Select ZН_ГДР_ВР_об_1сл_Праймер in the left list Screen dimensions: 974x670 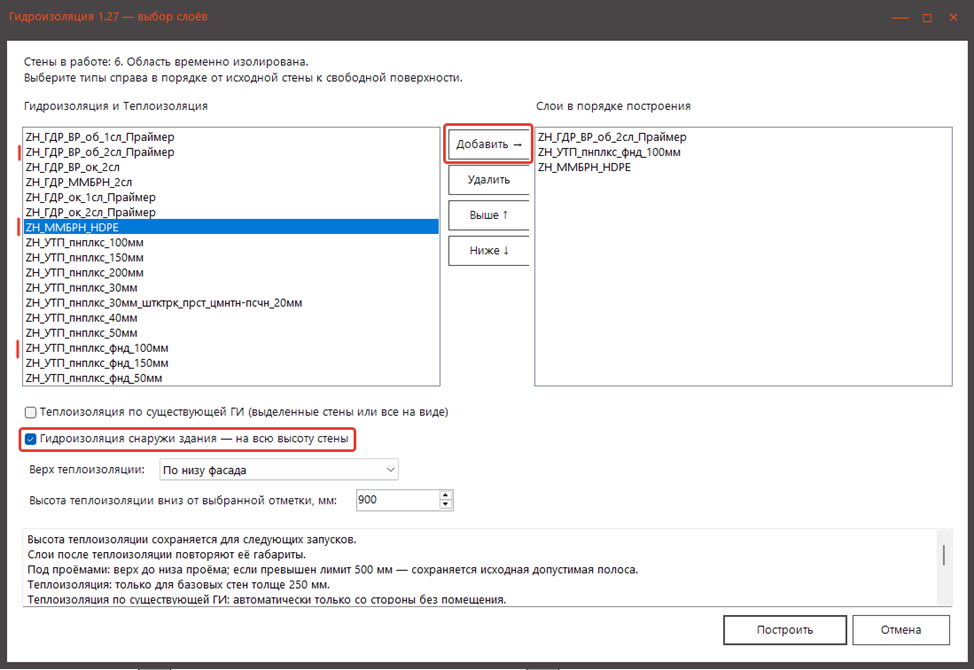[231, 137]
